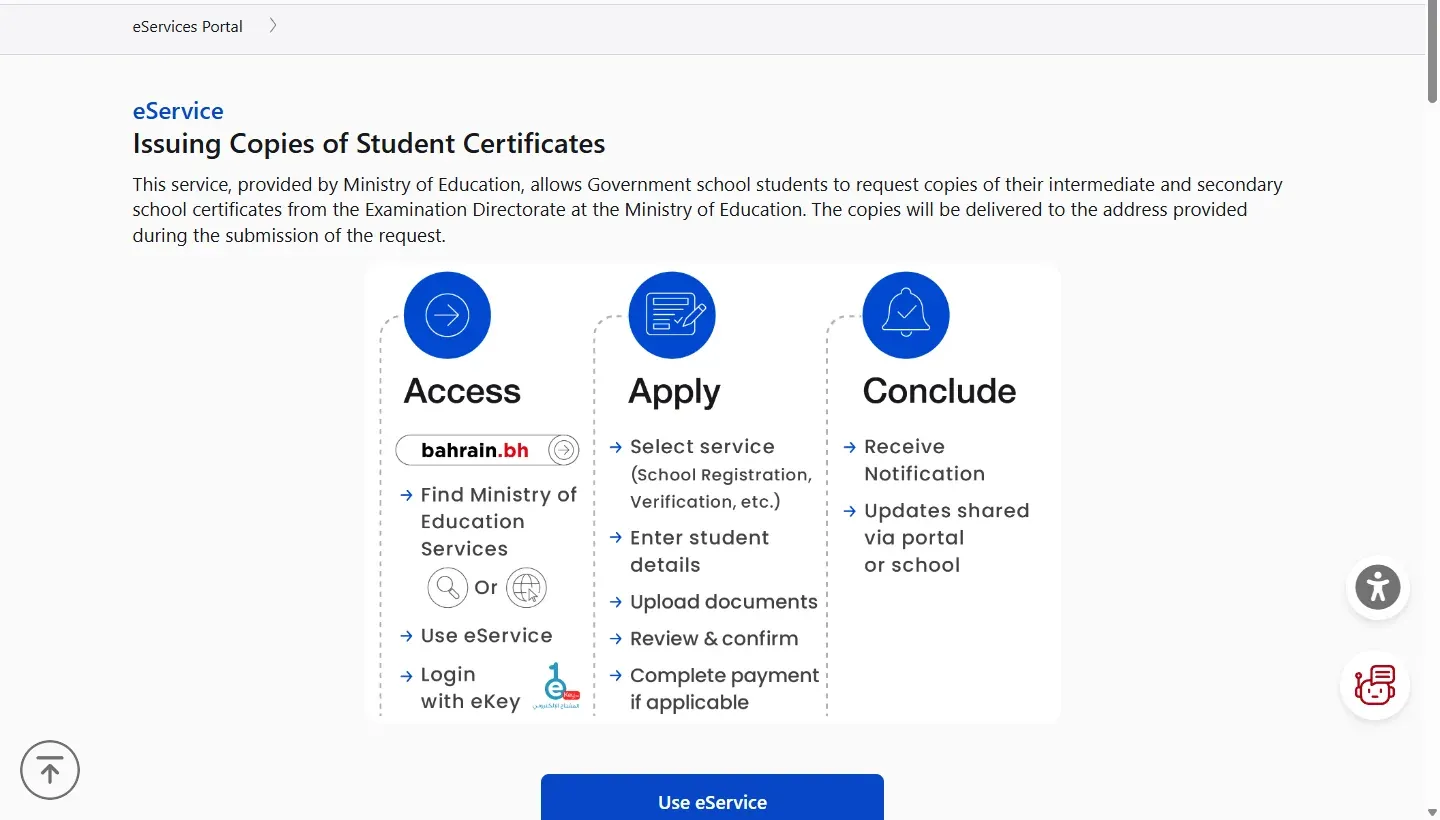Click the bahrain.bh address pill
The image size is (1440, 820).
pyautogui.click(x=488, y=450)
